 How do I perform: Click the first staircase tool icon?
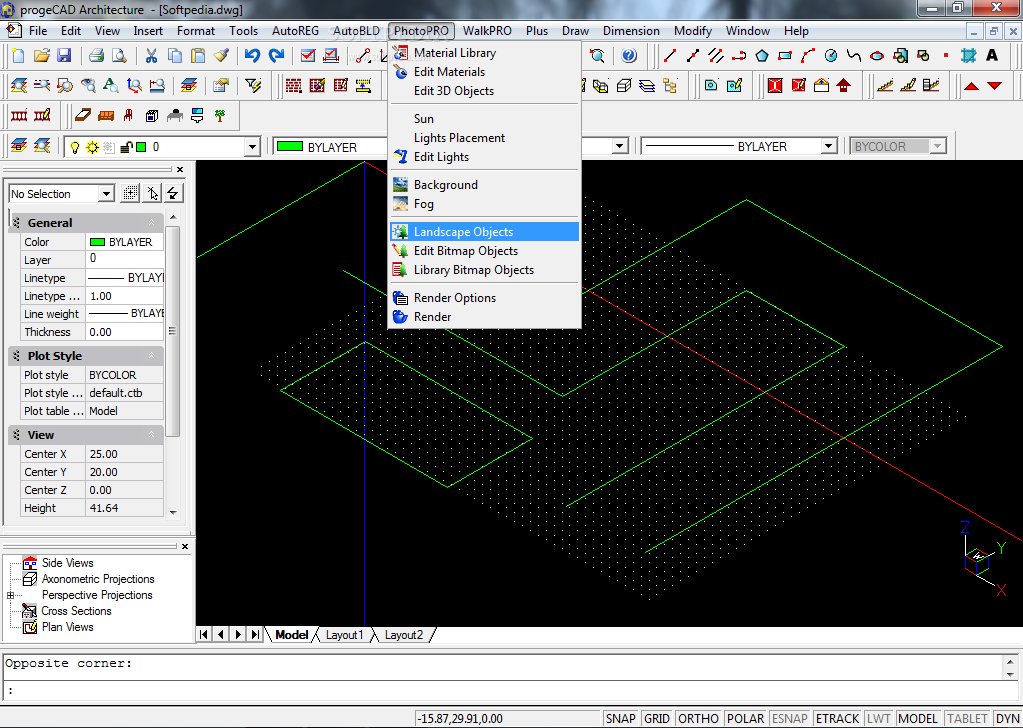pyautogui.click(x=885, y=85)
